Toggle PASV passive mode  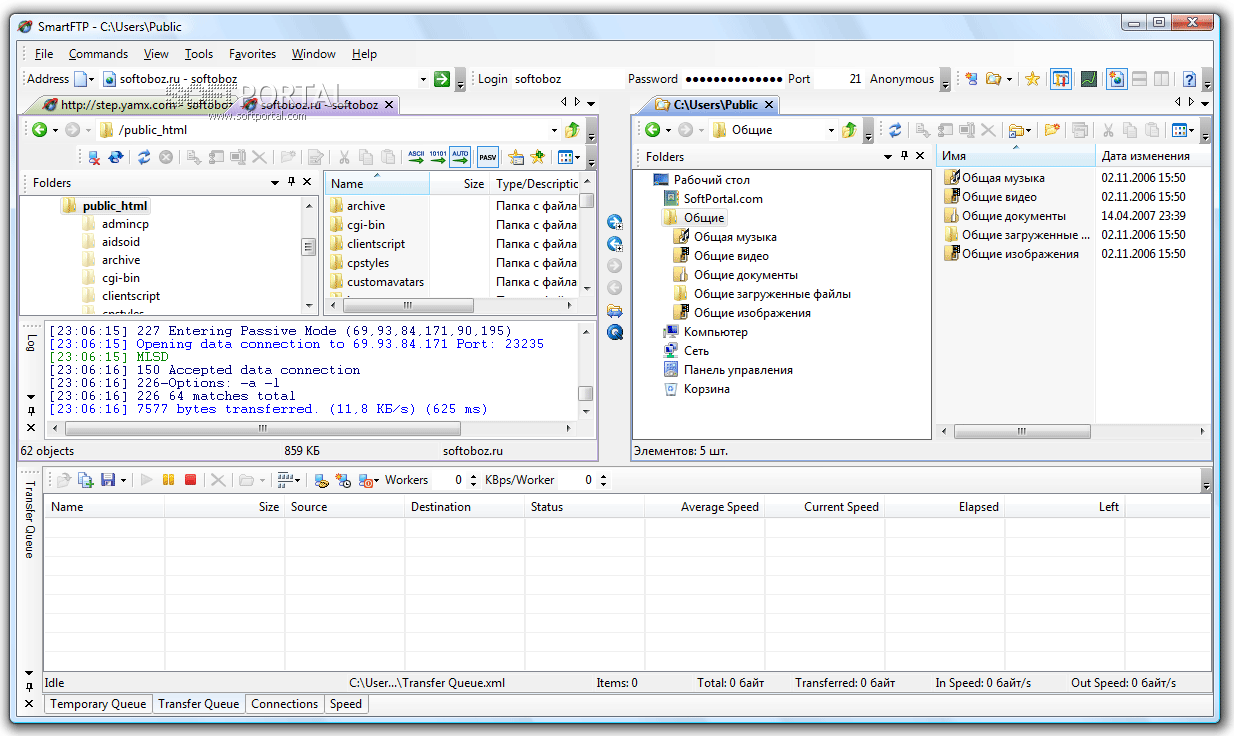click(x=488, y=157)
